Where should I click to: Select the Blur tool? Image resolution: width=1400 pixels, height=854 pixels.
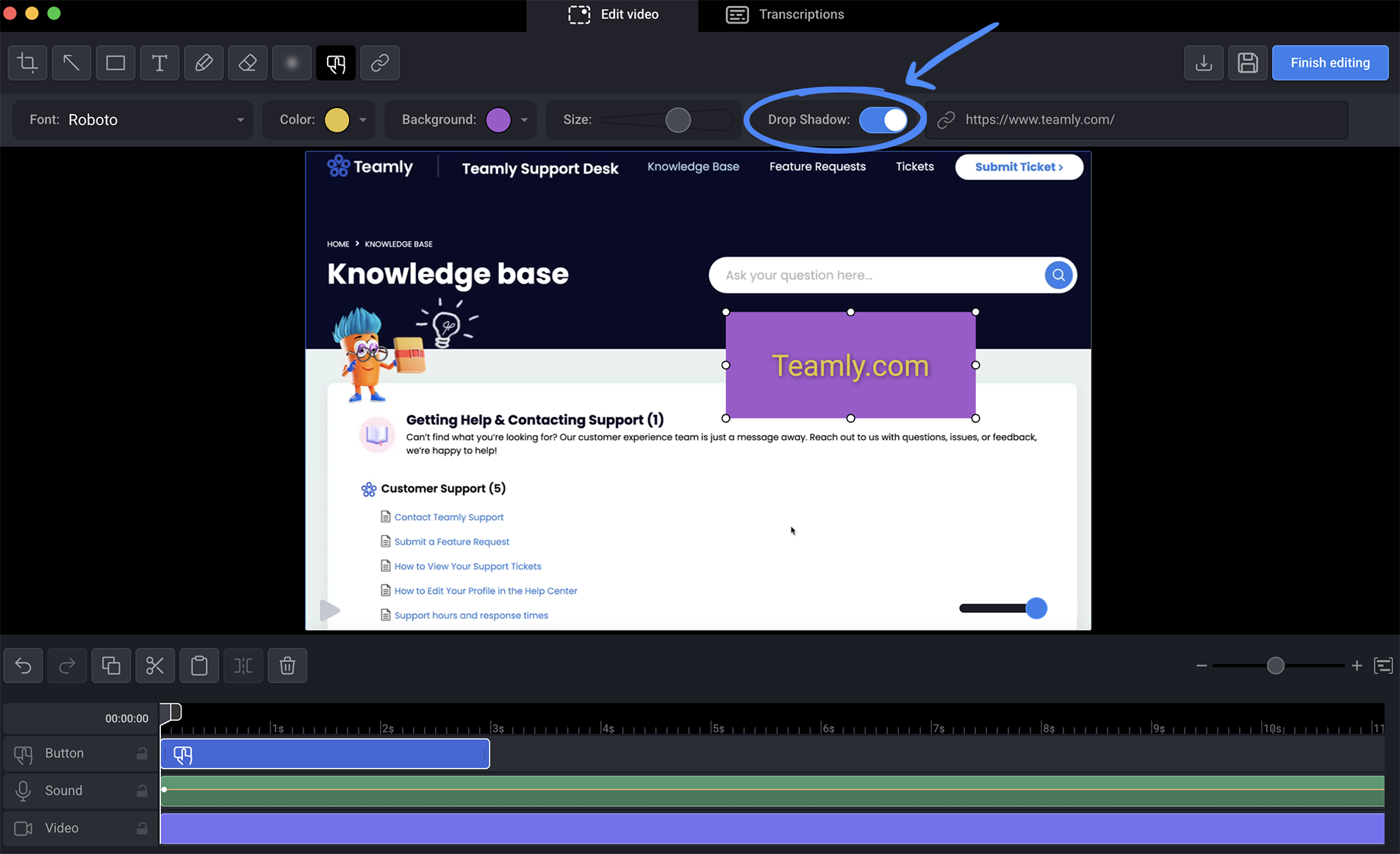point(292,62)
